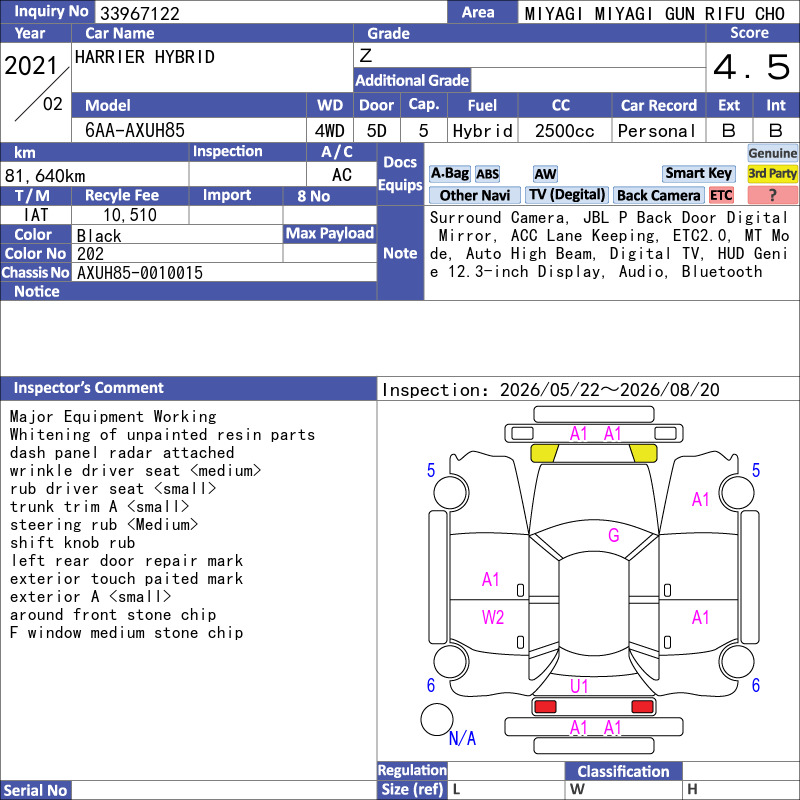The height and width of the screenshot is (800, 800).
Task: Click the Grade value Z
Action: click(366, 55)
